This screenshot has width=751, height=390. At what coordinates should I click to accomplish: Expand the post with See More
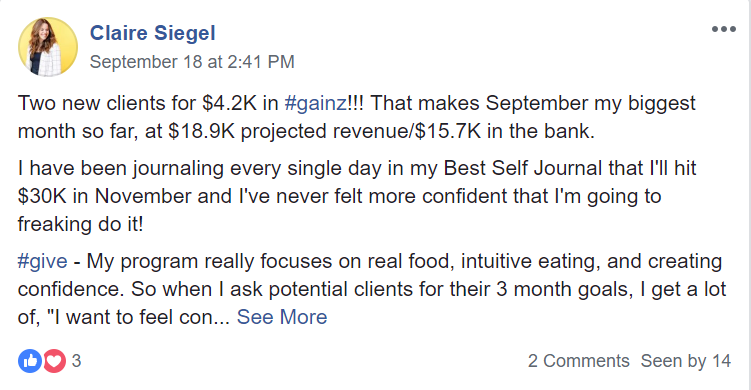(282, 317)
